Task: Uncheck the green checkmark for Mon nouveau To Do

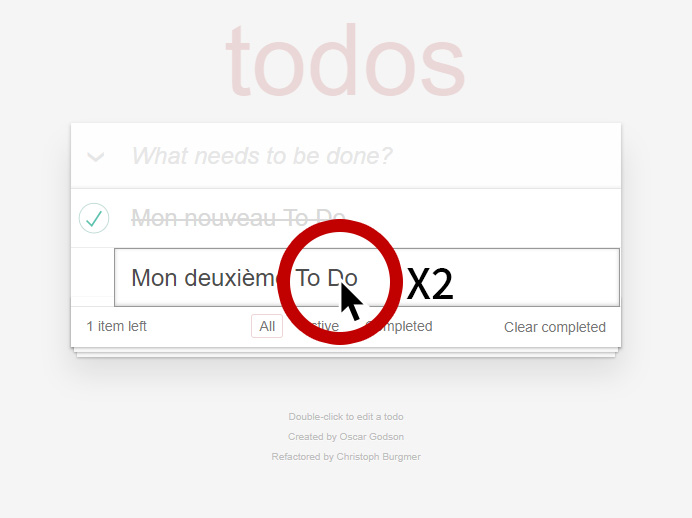Action: (x=94, y=218)
